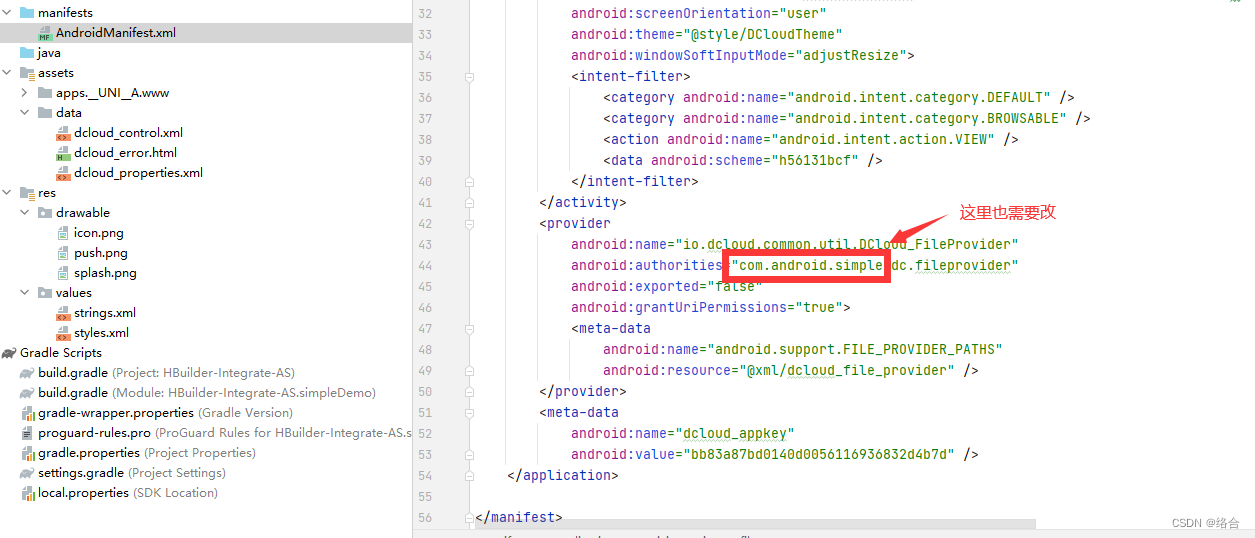Screen dimensions: 1255x538
Task: Click the fold marker at line 41 </activity>
Action: 469,203
